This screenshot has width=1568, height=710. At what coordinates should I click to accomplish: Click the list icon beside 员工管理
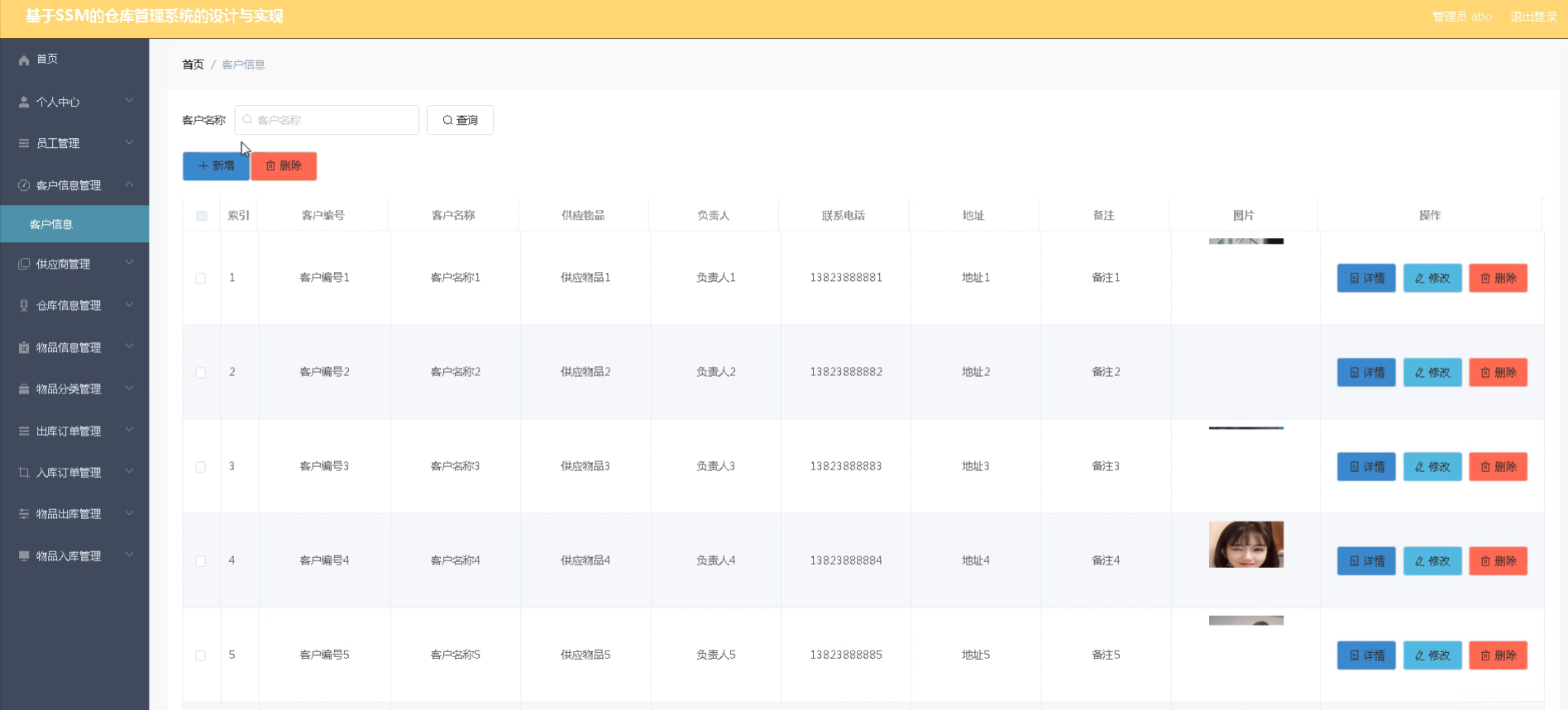pyautogui.click(x=24, y=143)
